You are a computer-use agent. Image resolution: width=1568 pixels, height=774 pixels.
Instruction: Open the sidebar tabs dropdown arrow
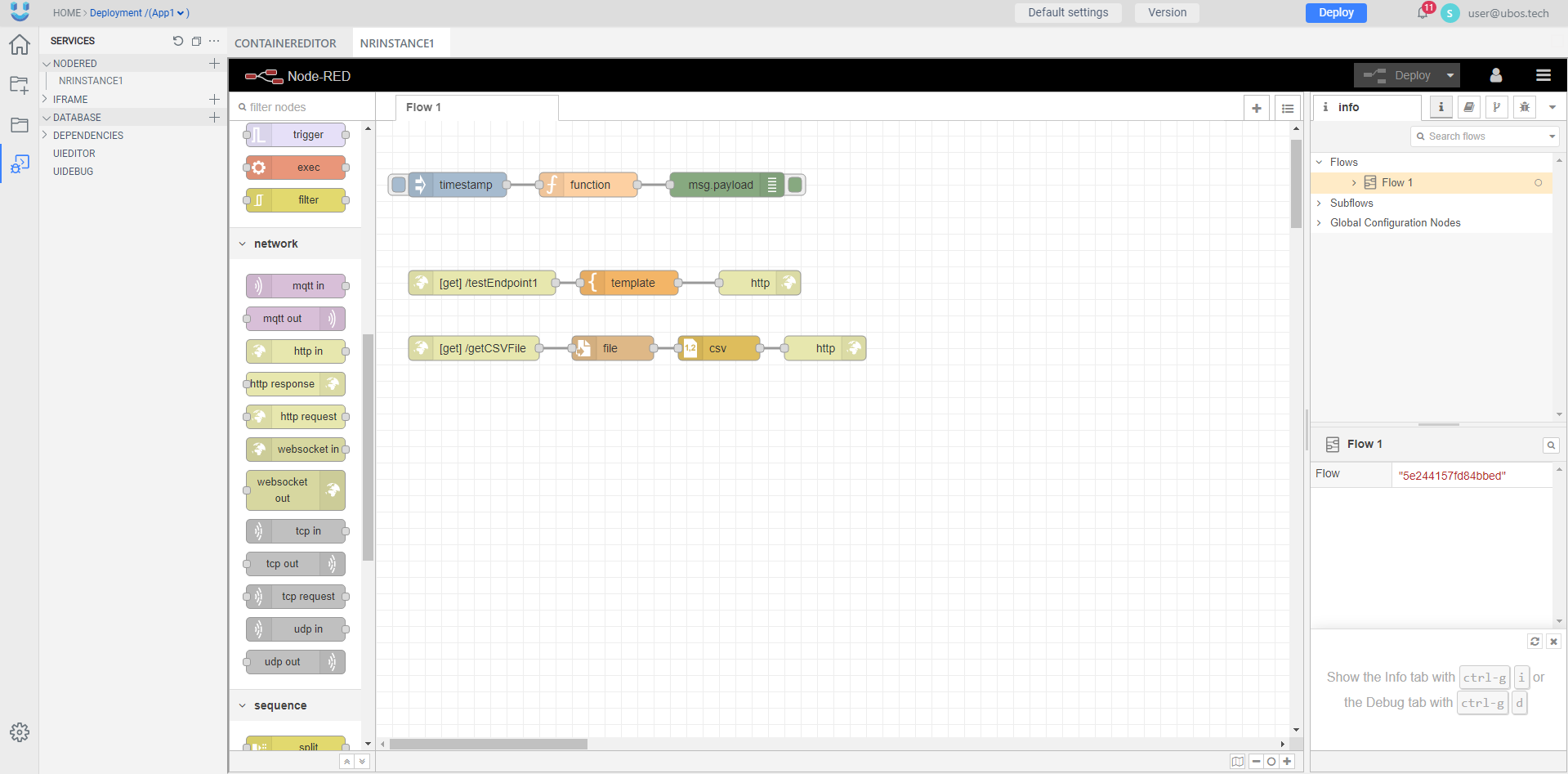point(1552,107)
